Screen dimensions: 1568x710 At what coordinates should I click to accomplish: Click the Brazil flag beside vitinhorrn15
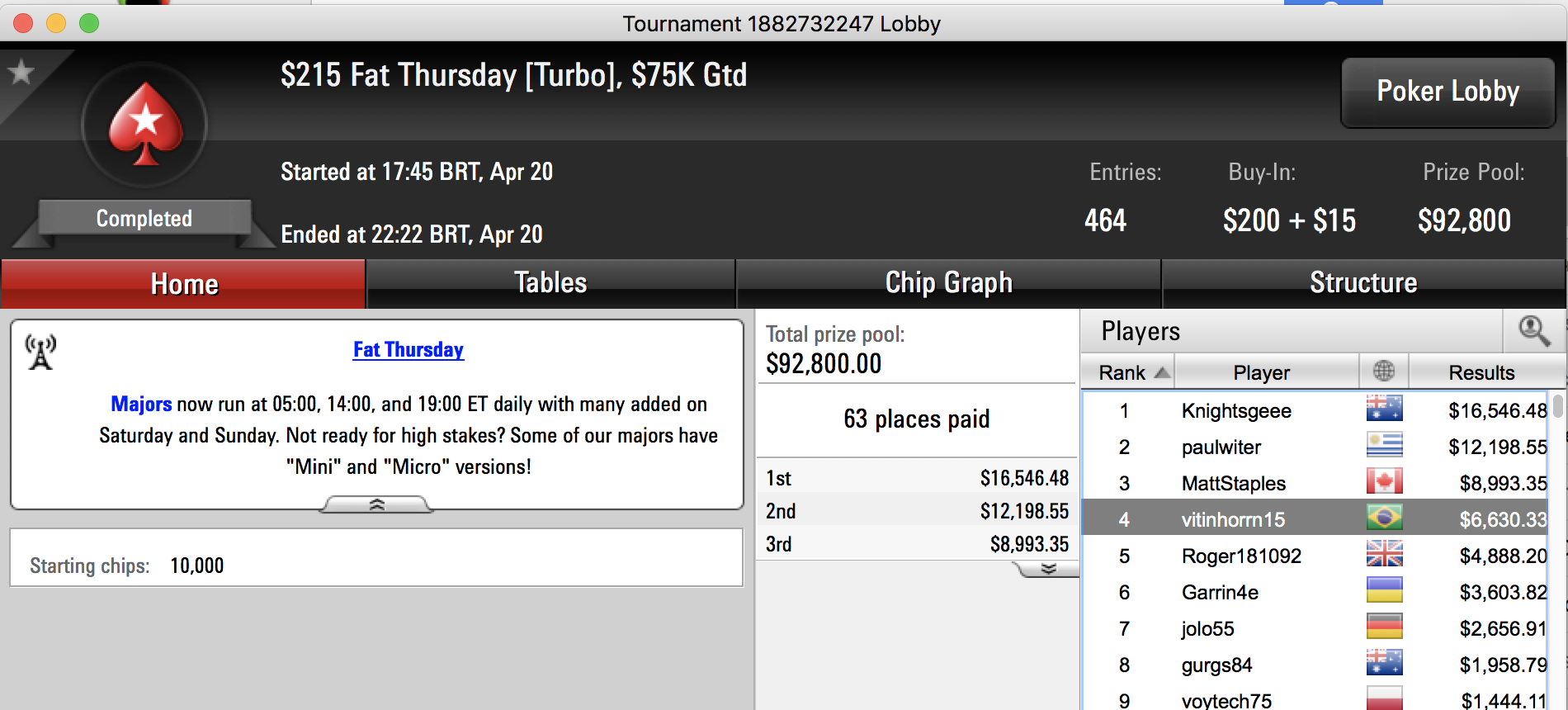coord(1384,518)
